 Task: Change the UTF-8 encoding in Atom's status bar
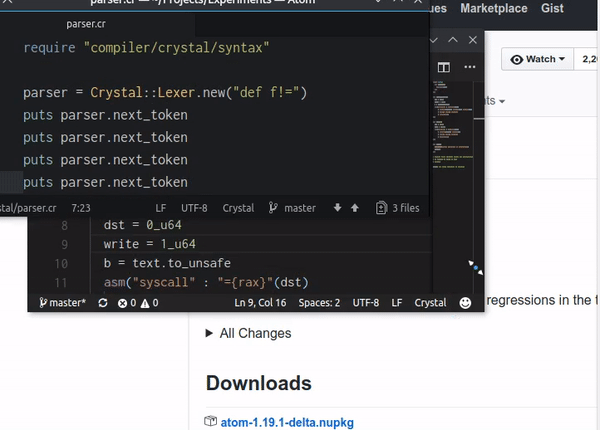point(194,208)
